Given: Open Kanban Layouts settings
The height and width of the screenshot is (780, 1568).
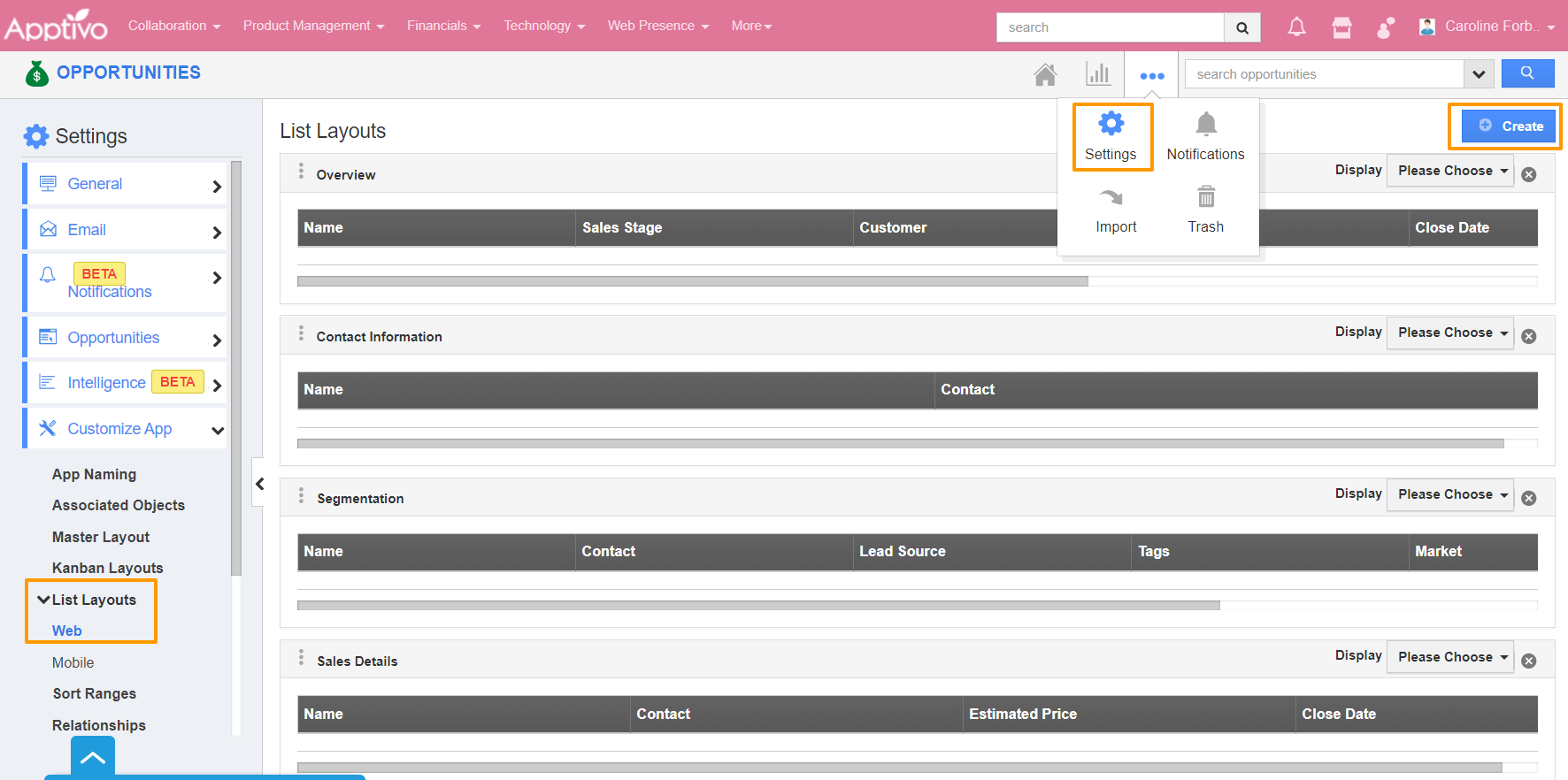Looking at the screenshot, I should 108,568.
